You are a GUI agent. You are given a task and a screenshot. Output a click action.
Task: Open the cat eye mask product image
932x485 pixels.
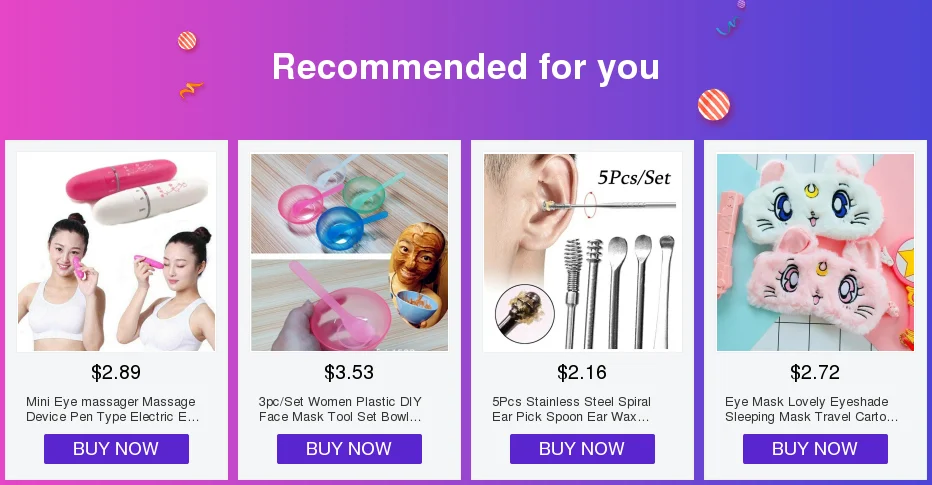point(816,252)
